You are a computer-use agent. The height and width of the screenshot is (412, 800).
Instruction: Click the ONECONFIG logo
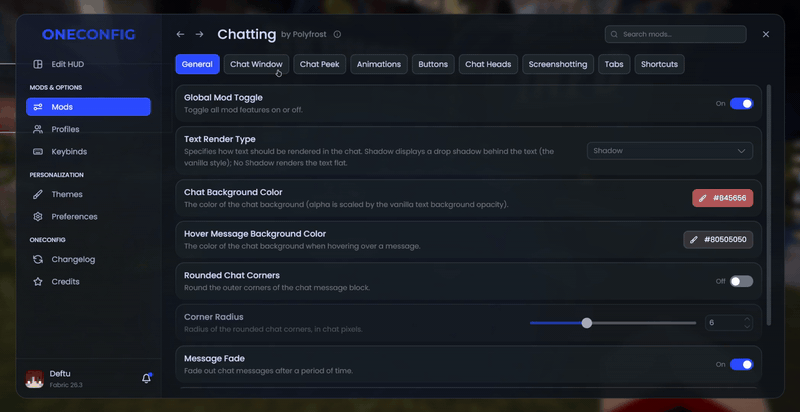[89, 35]
